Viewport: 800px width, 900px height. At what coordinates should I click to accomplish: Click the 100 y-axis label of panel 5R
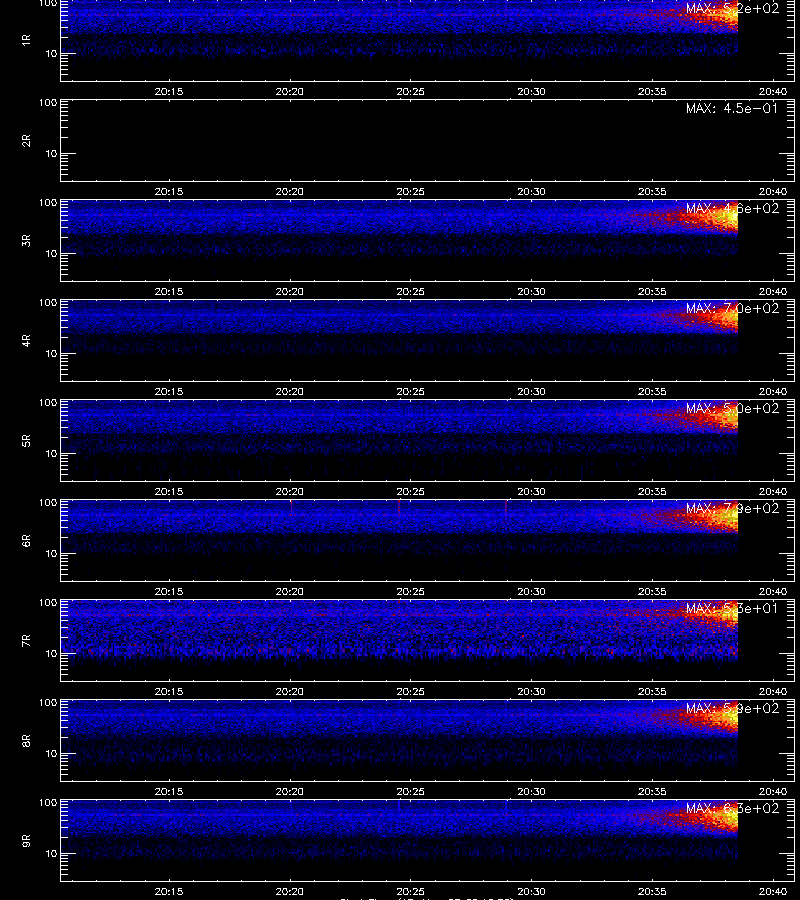48,403
